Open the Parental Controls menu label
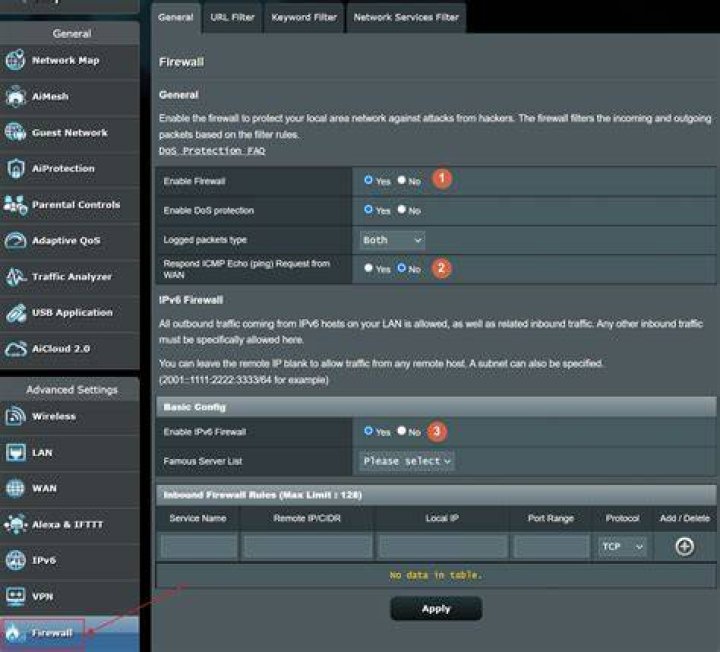This screenshot has width=720, height=652. pos(76,205)
